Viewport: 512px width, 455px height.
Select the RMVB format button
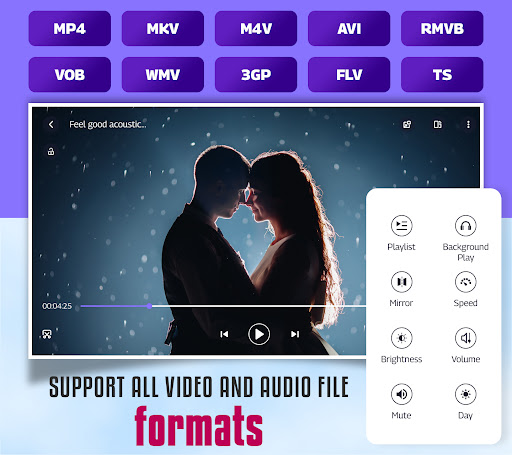[442, 28]
